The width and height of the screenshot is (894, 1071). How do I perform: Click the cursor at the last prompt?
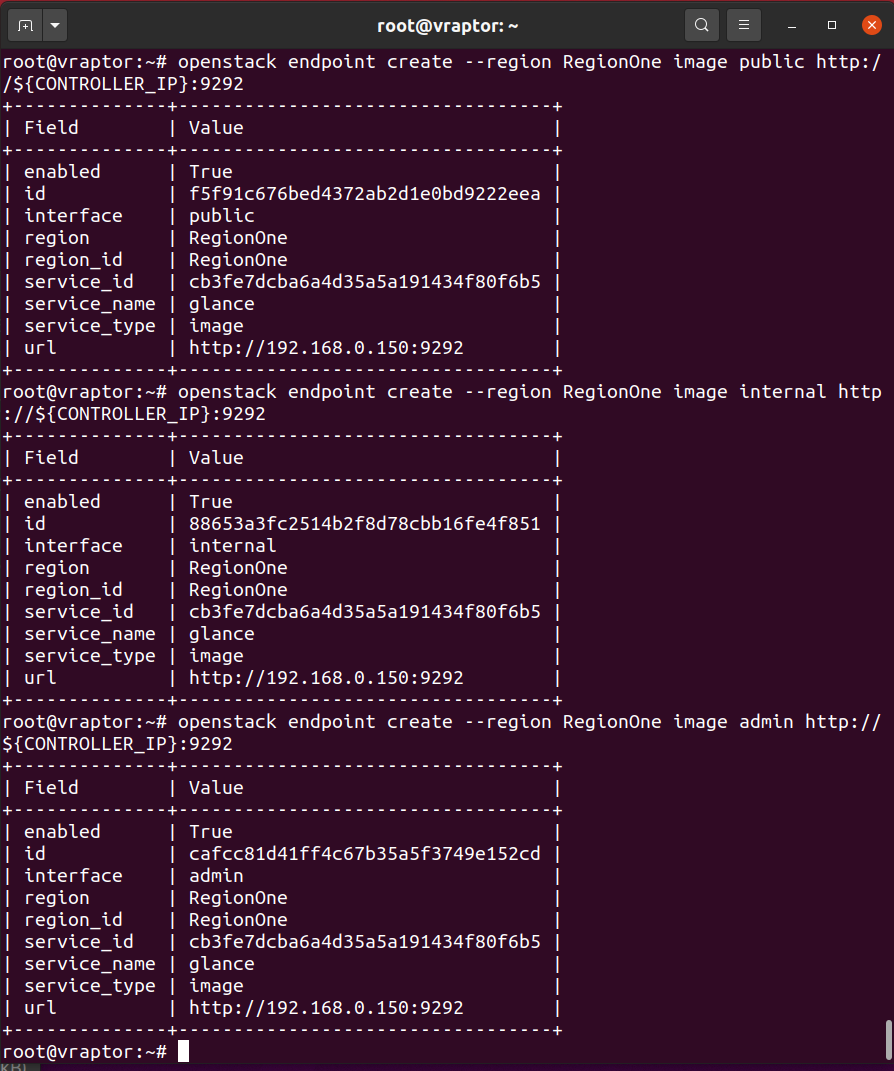[x=183, y=1051]
